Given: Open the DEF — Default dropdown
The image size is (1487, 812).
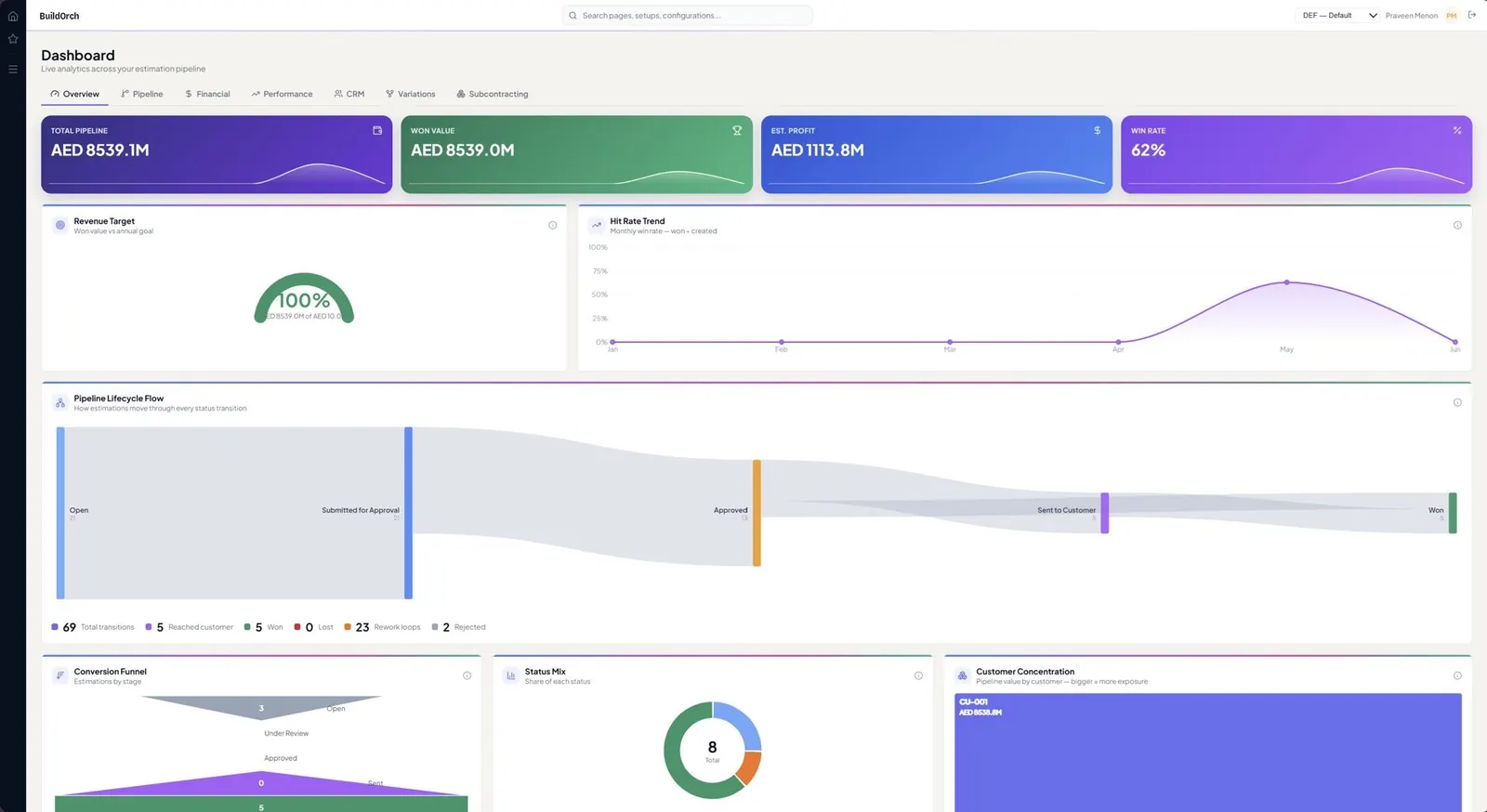Looking at the screenshot, I should tap(1338, 16).
